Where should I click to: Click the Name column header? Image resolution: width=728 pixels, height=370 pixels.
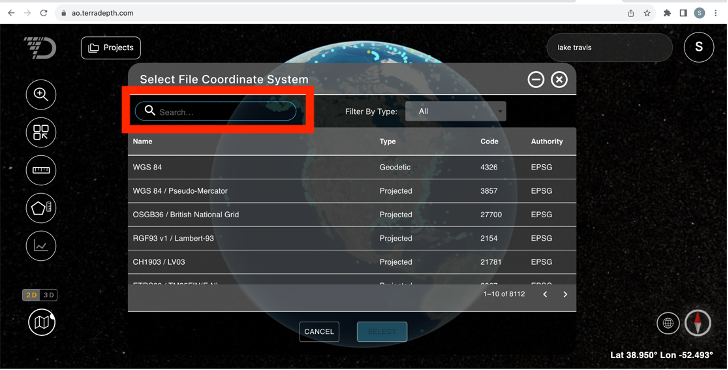[x=143, y=141]
